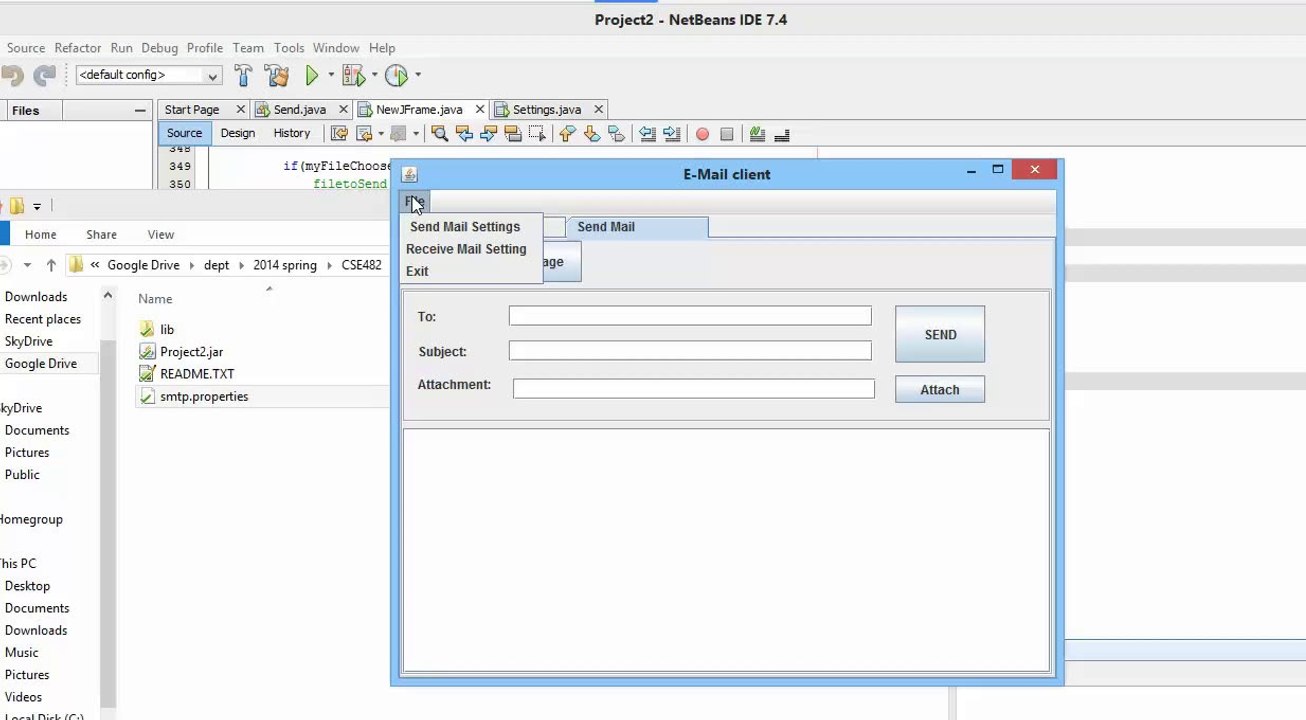Comment the line with the comment icon
This screenshot has width=1306, height=720.
(757, 134)
